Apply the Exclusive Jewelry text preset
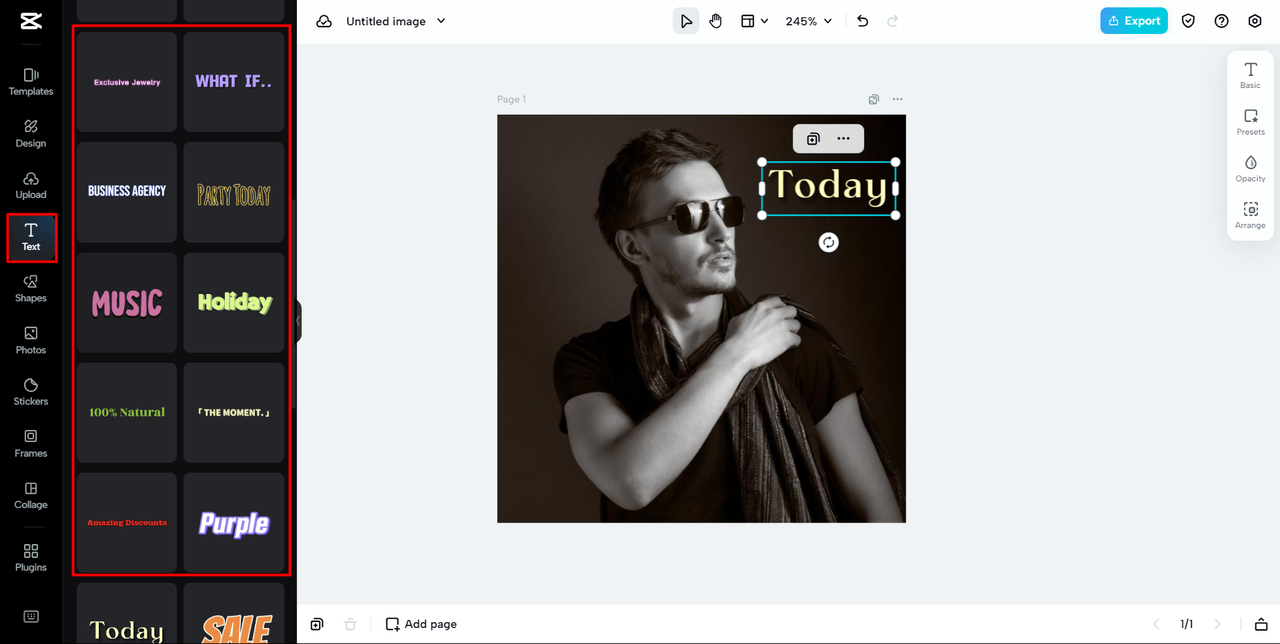The image size is (1280, 644). click(x=127, y=82)
